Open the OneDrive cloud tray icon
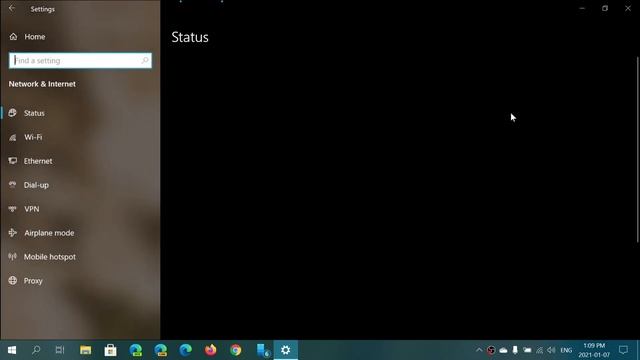Viewport: 640px width, 360px height. pyautogui.click(x=503, y=350)
